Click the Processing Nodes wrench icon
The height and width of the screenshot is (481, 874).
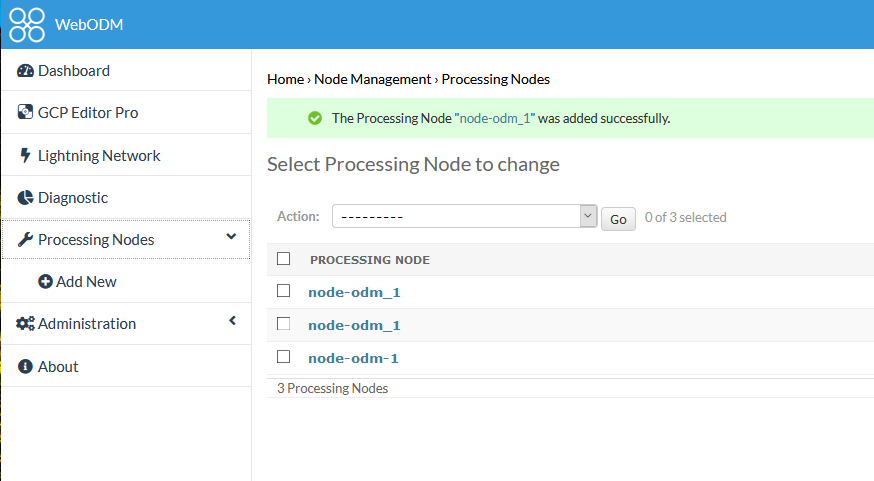26,240
